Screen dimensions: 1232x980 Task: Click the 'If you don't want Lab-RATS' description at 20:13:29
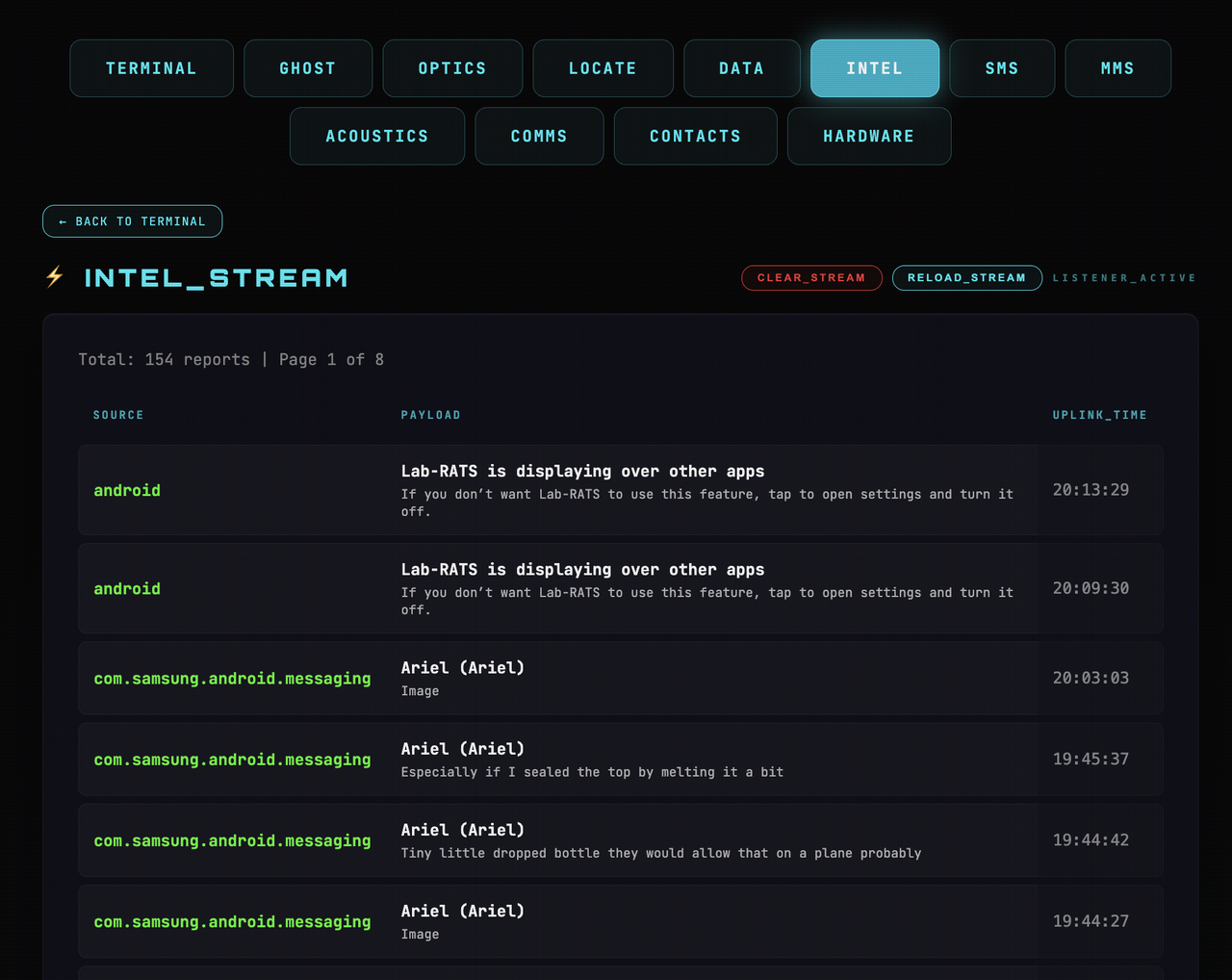pyautogui.click(x=707, y=503)
